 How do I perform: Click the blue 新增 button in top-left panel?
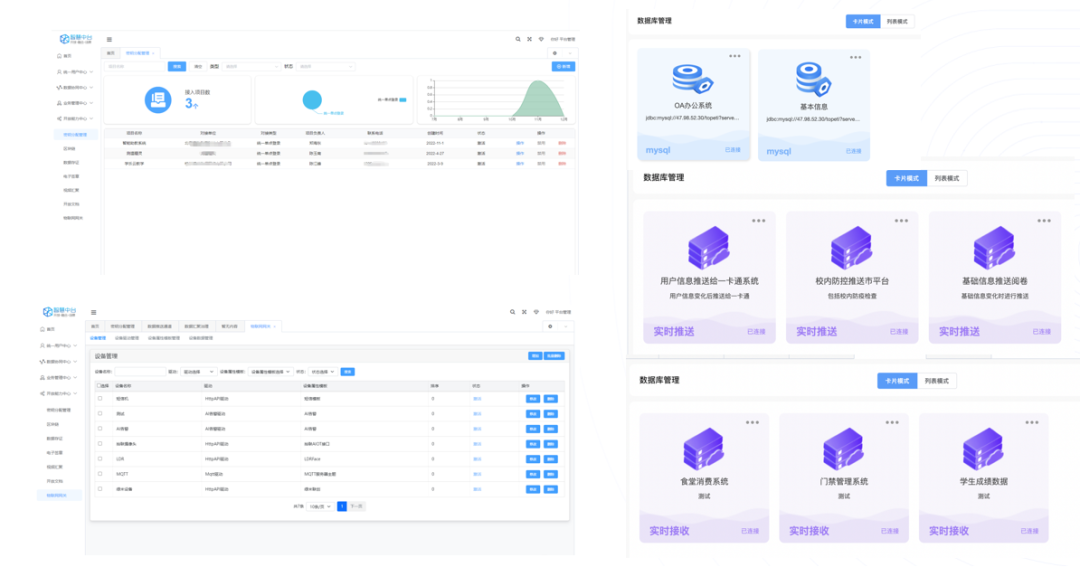pos(564,67)
